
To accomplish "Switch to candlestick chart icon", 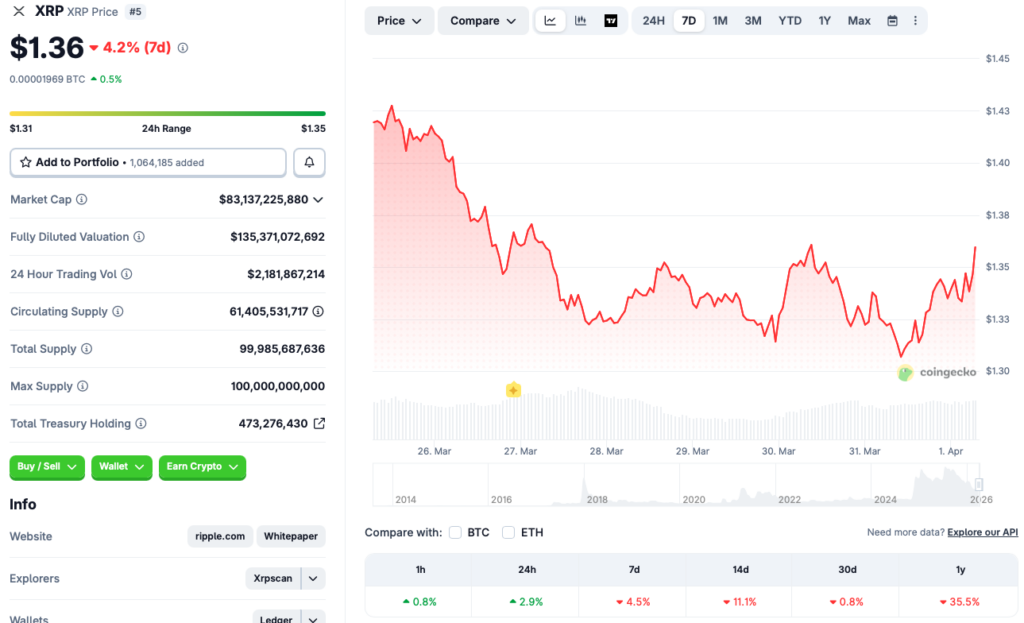I will (581, 20).
